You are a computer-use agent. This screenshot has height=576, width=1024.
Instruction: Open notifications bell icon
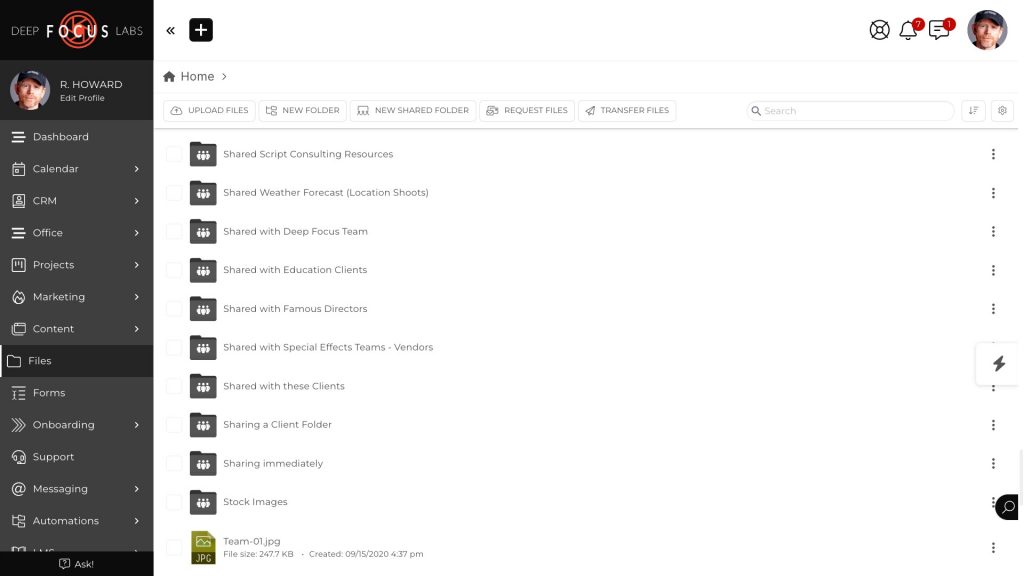coord(908,30)
